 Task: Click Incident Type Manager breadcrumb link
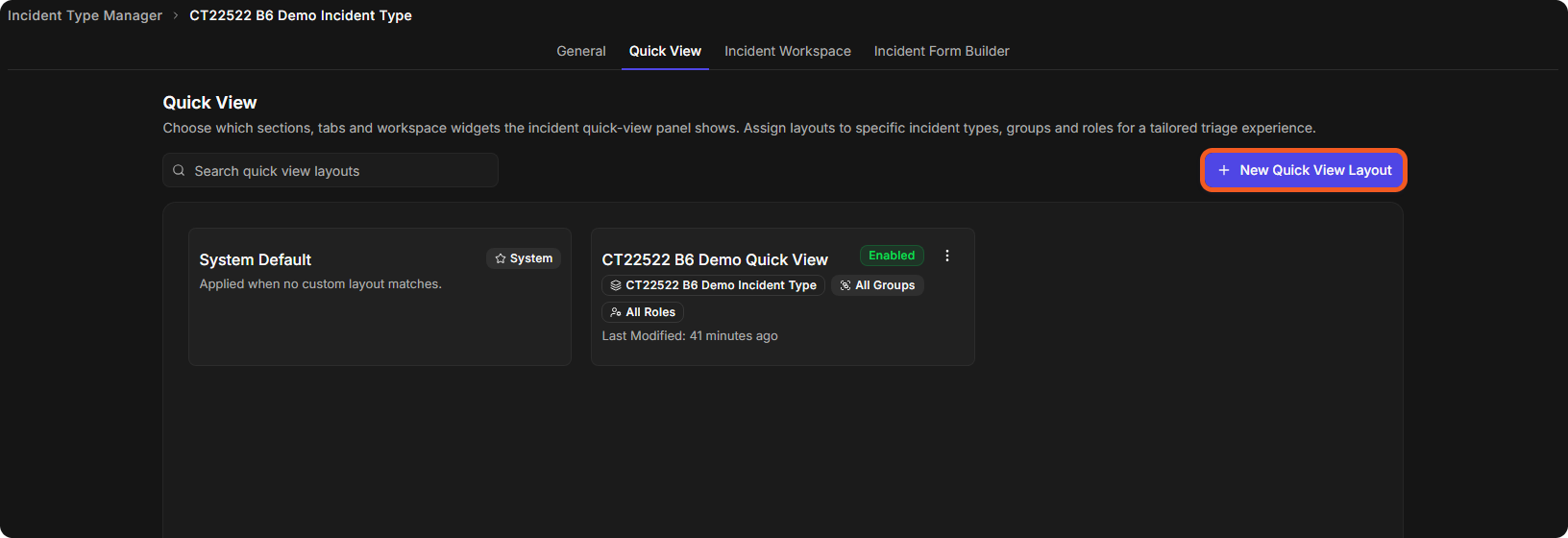pos(85,15)
